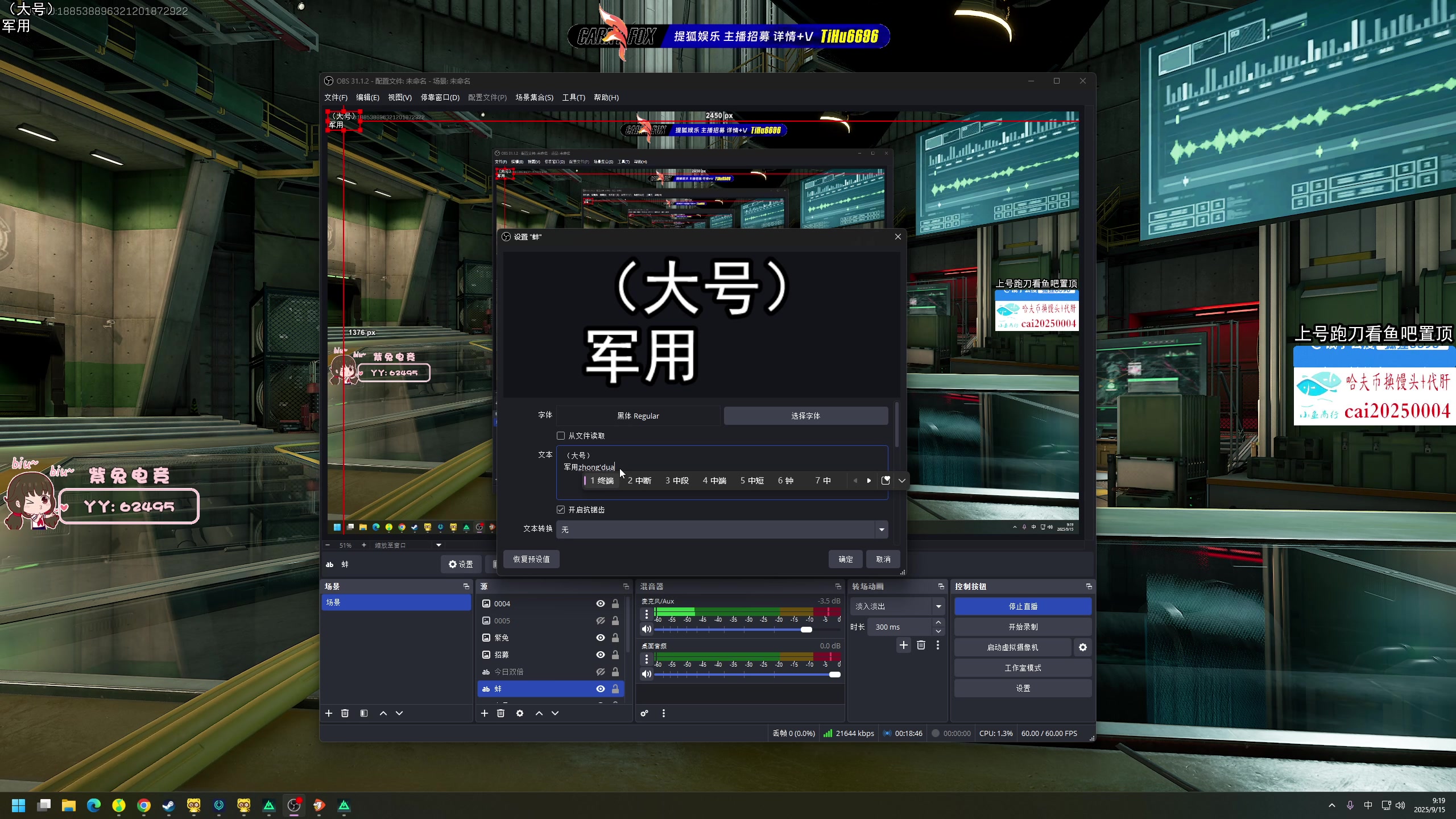Delete selected scene with trash icon
1456x819 pixels.
[x=345, y=713]
